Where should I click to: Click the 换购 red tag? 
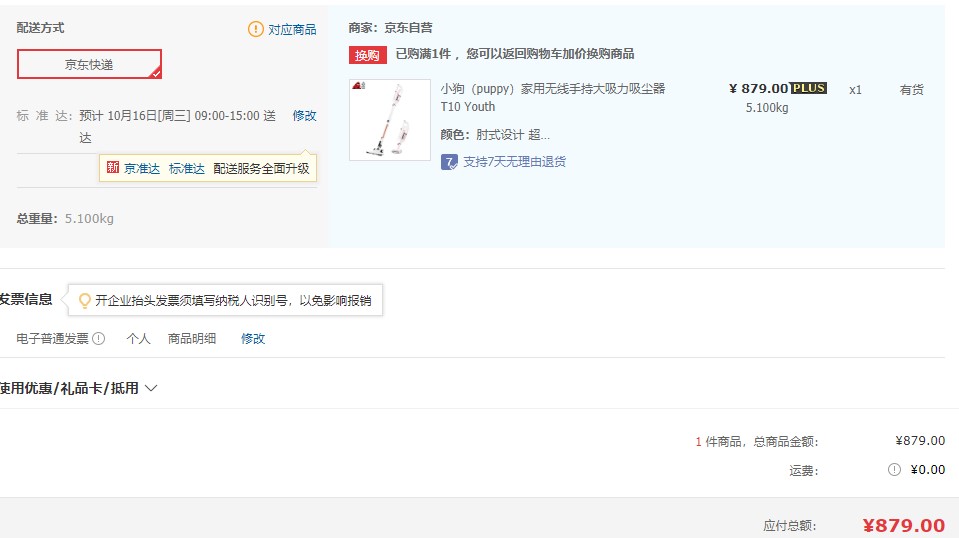[x=368, y=55]
